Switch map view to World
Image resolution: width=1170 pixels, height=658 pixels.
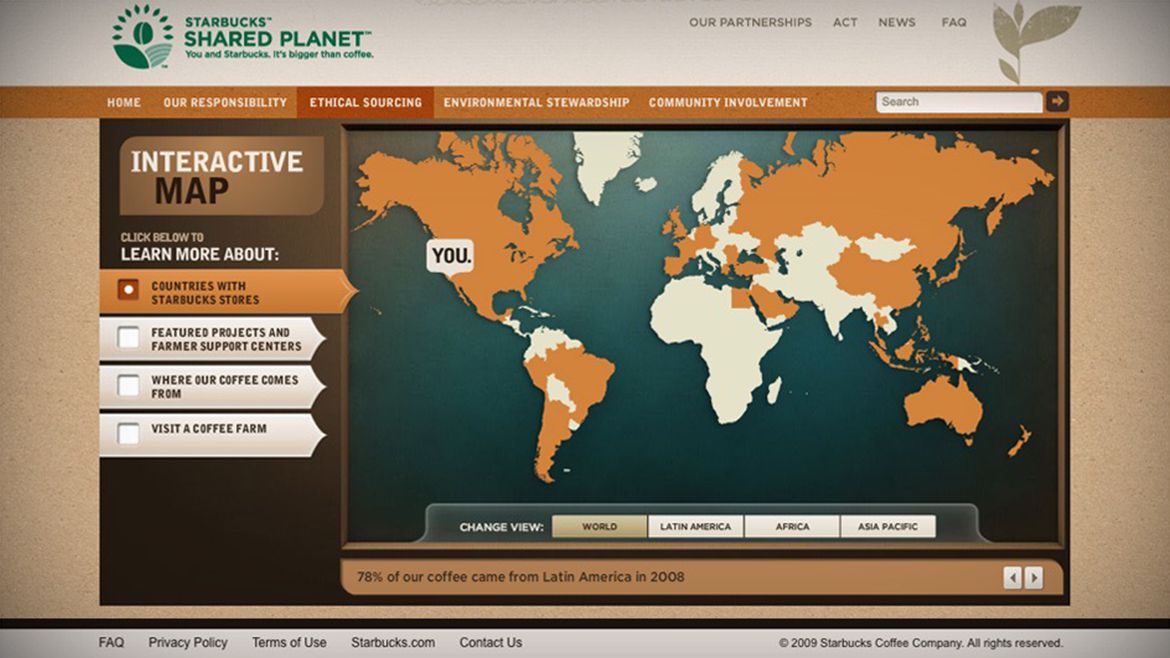coord(599,526)
